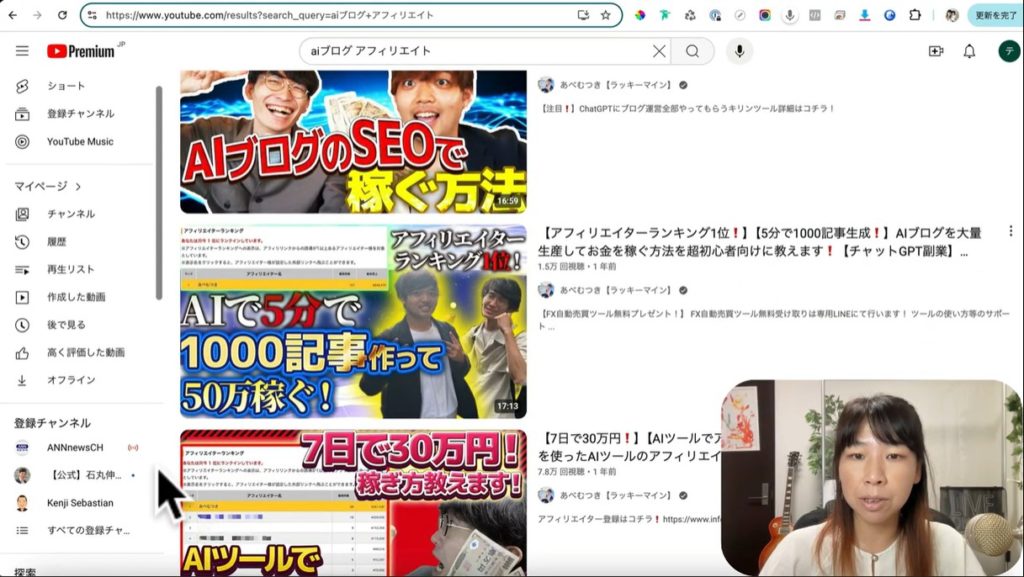This screenshot has width=1024, height=577.
Task: Start voice search with microphone icon
Action: [740, 51]
